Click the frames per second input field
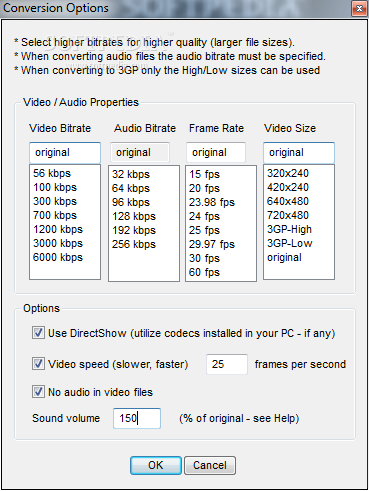Image resolution: width=369 pixels, height=491 pixels. coord(227,364)
